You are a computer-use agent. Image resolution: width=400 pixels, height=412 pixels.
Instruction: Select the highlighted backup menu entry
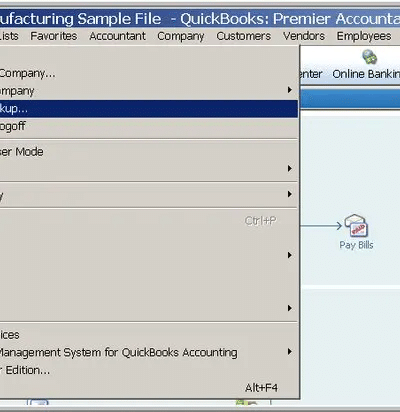coord(149,109)
